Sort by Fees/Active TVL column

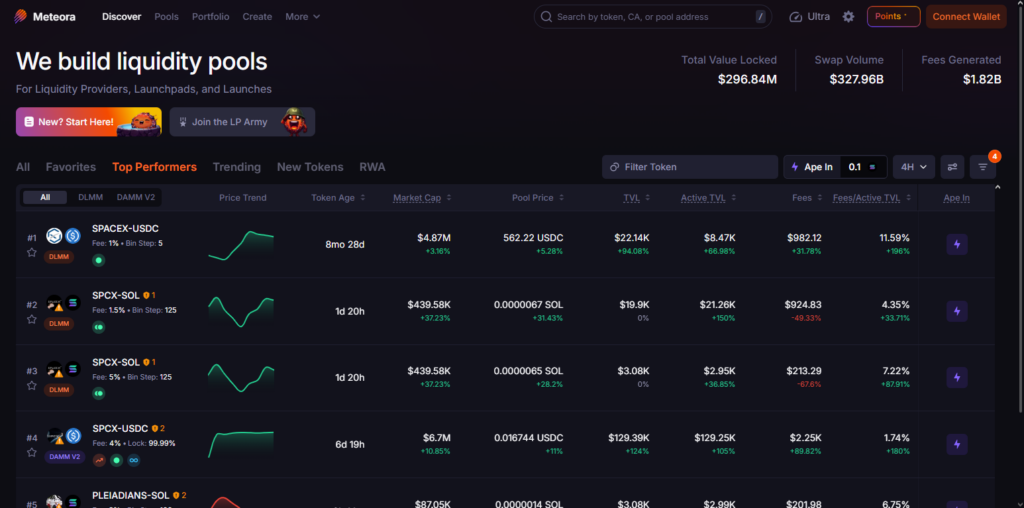(871, 198)
